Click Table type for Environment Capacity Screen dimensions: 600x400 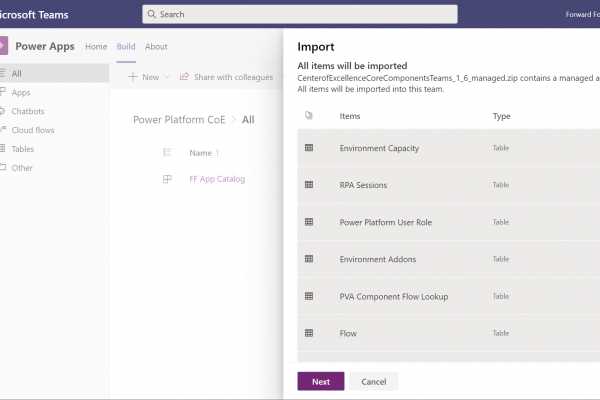[501, 148]
